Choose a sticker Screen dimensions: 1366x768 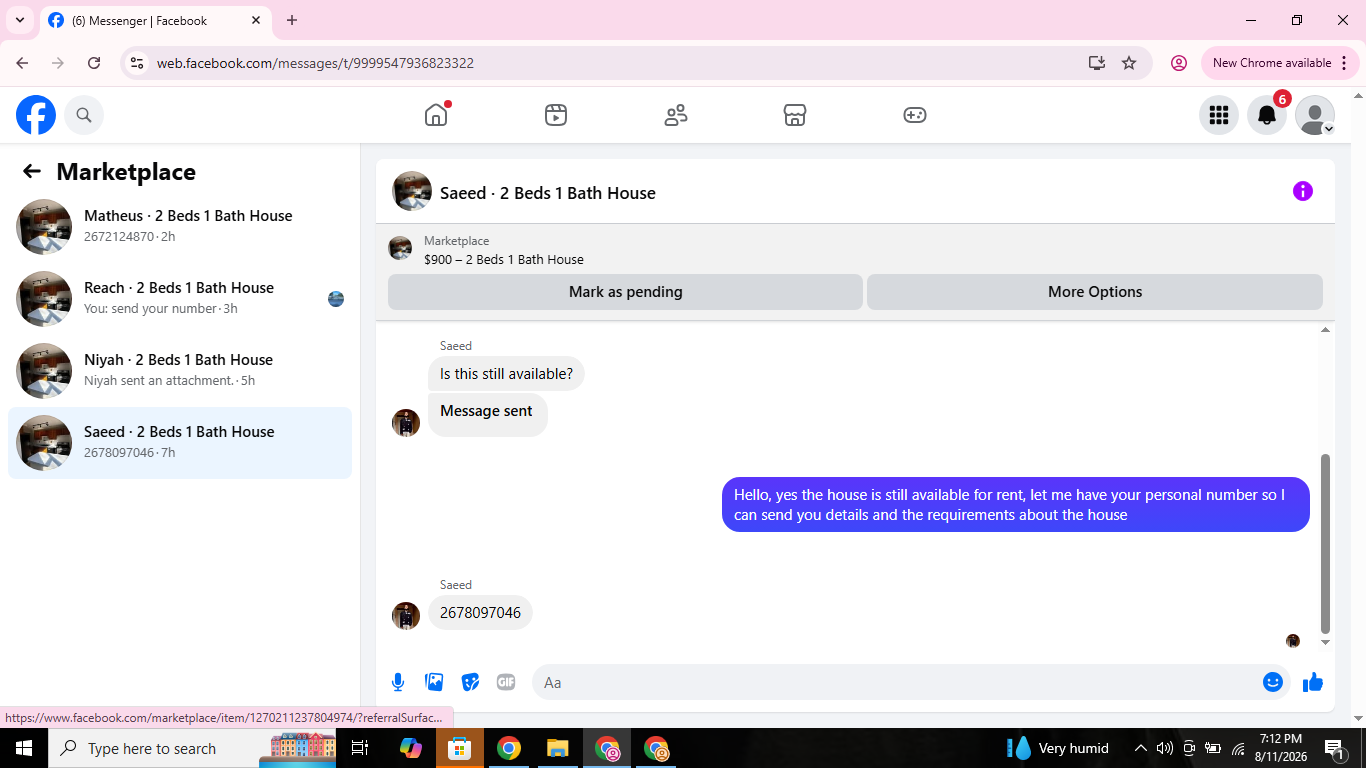[470, 682]
